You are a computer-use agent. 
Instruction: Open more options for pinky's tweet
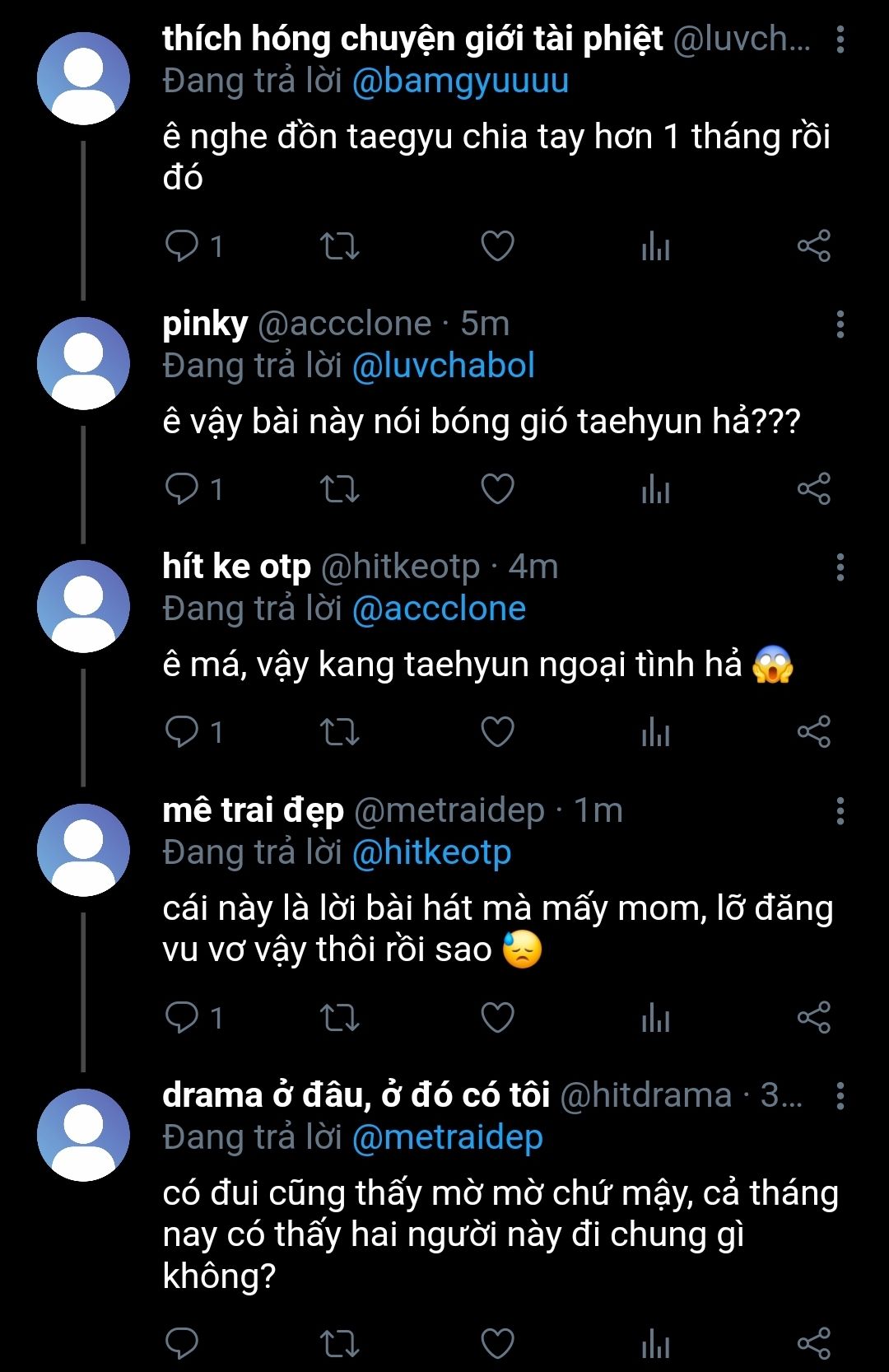pos(840,324)
